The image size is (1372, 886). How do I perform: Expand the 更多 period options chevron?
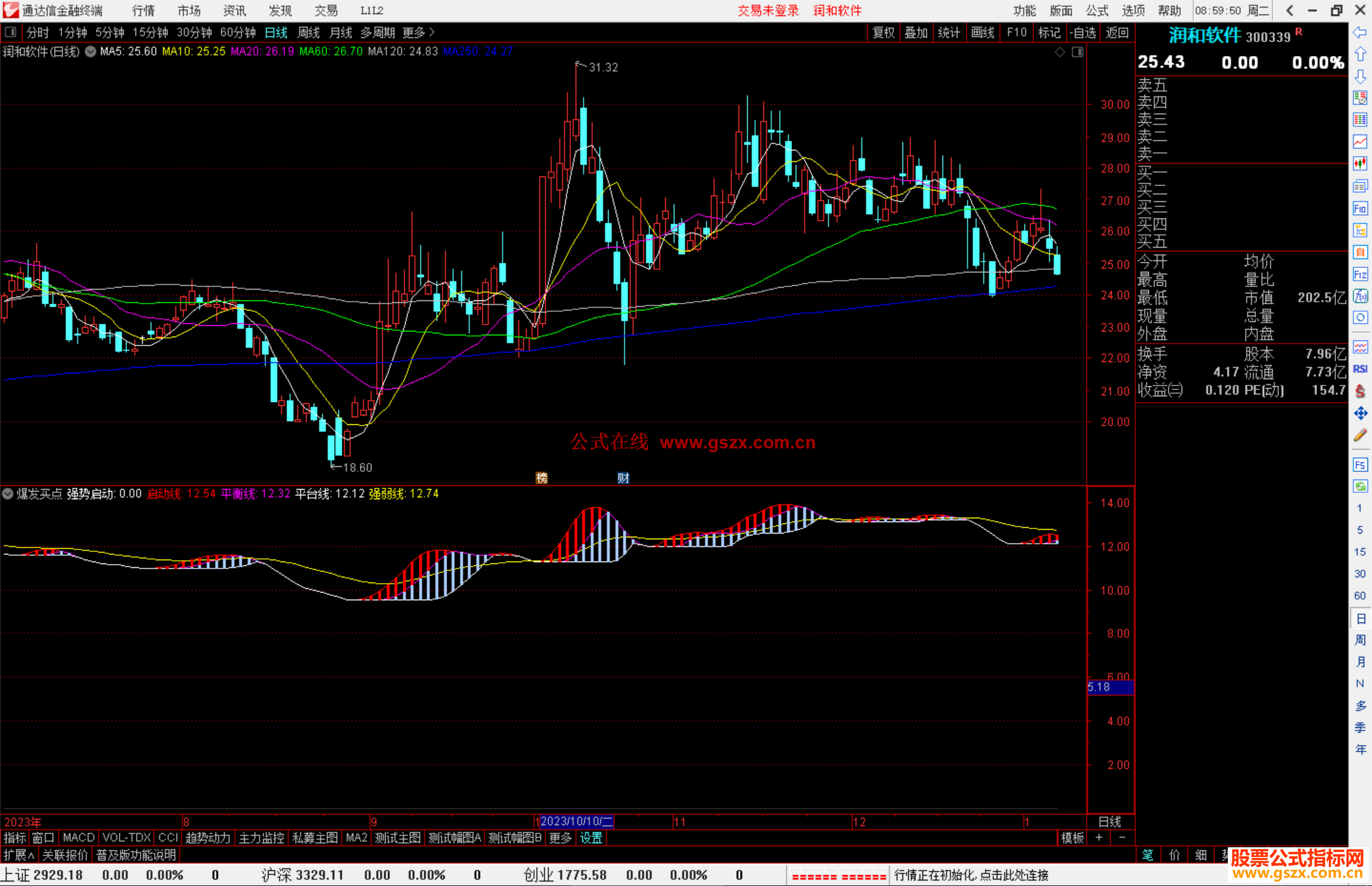(x=432, y=32)
